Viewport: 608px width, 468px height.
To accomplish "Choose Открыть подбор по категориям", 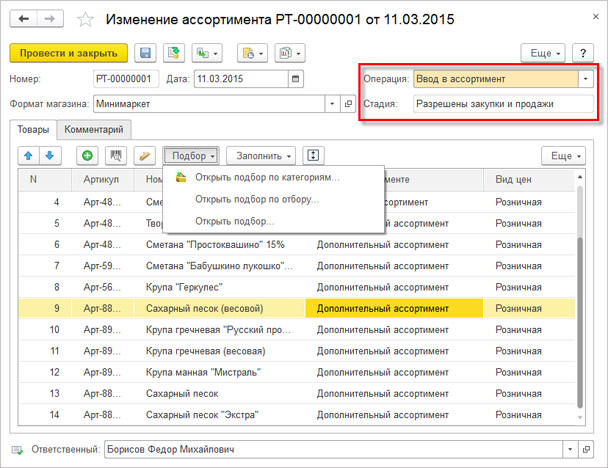I will 273,178.
